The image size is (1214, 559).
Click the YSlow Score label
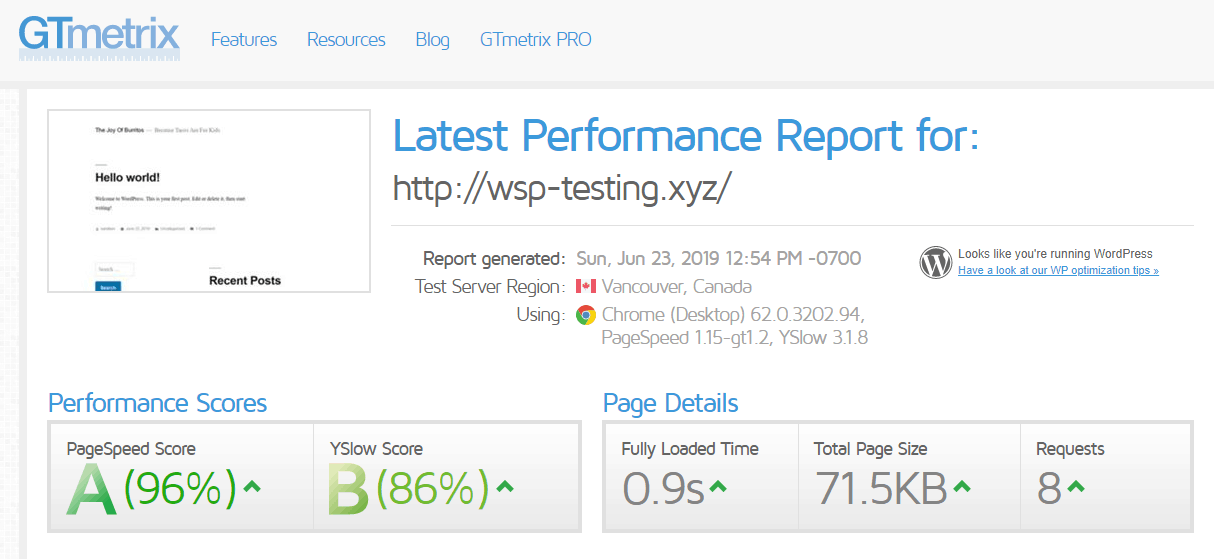376,449
